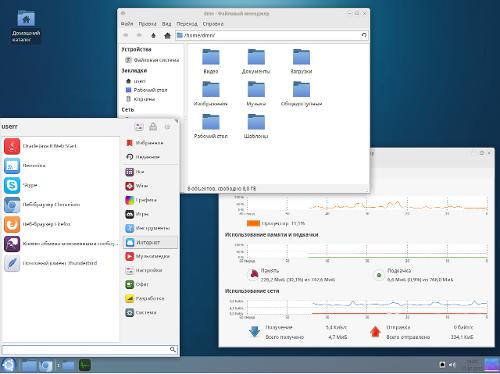Click file manager launcher on panel
500x374 pixels.
(28, 365)
